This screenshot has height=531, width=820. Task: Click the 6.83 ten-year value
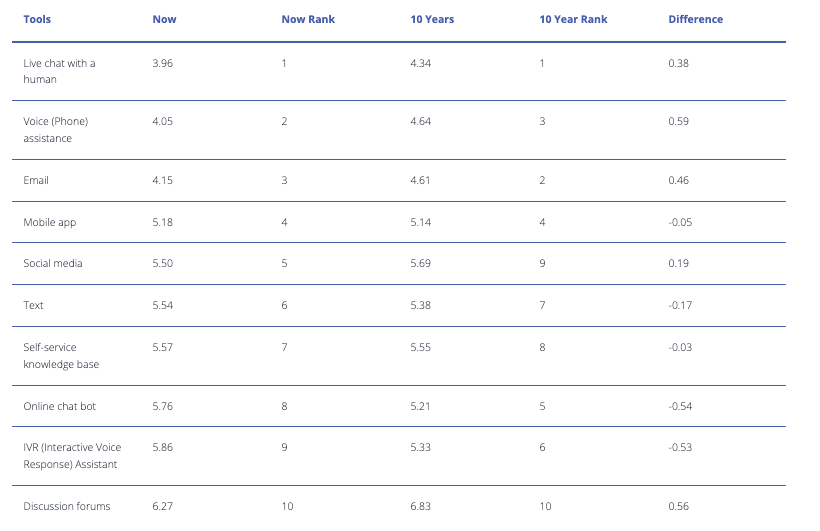point(420,506)
